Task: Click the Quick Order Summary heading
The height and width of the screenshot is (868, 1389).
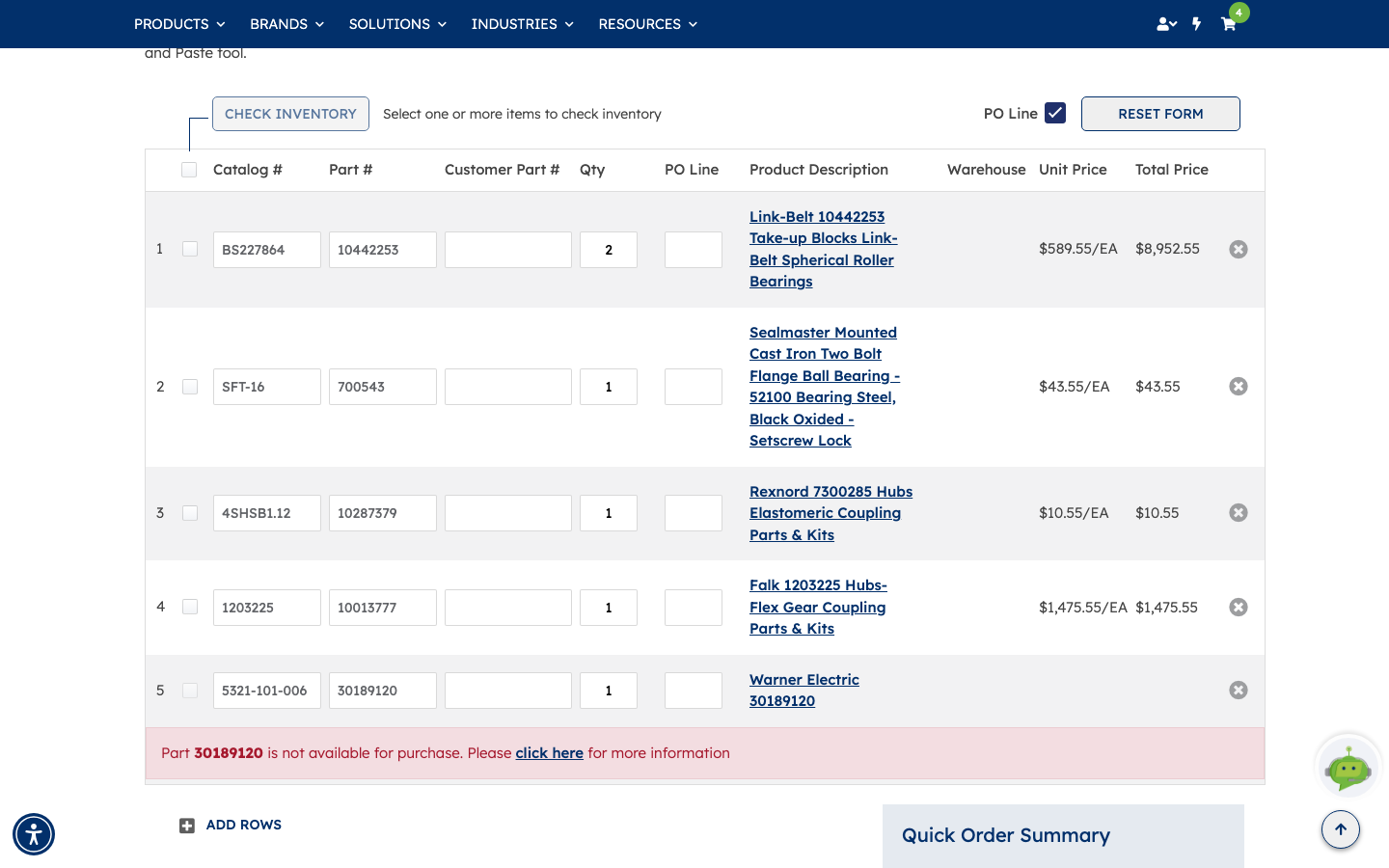Action: click(1006, 836)
